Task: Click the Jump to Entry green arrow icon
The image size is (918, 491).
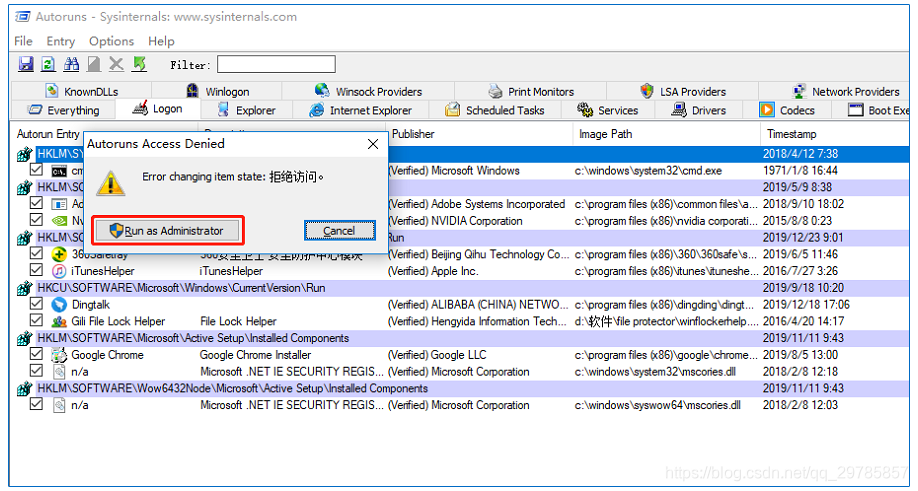Action: coord(139,64)
